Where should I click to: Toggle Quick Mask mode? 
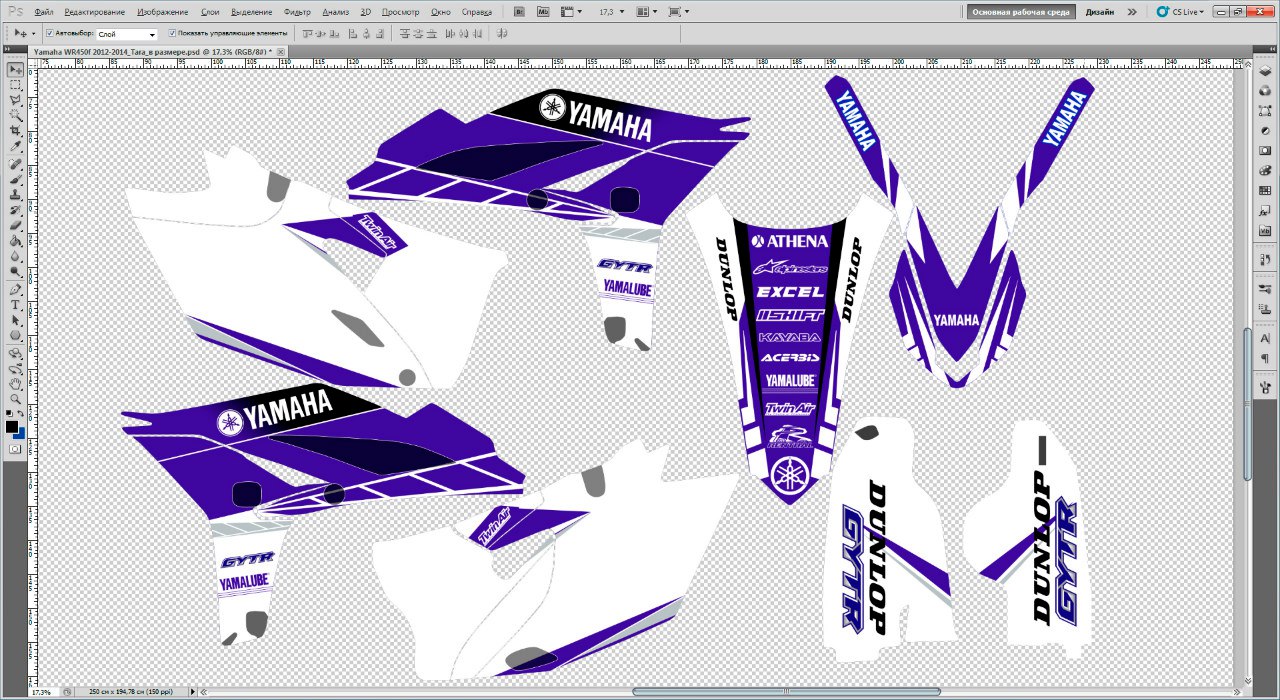pos(15,450)
